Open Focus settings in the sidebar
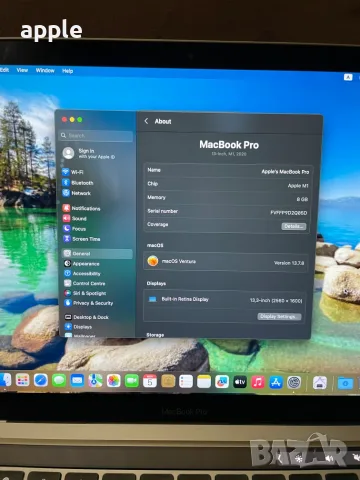Viewport: 360px width, 480px height. 74,229
